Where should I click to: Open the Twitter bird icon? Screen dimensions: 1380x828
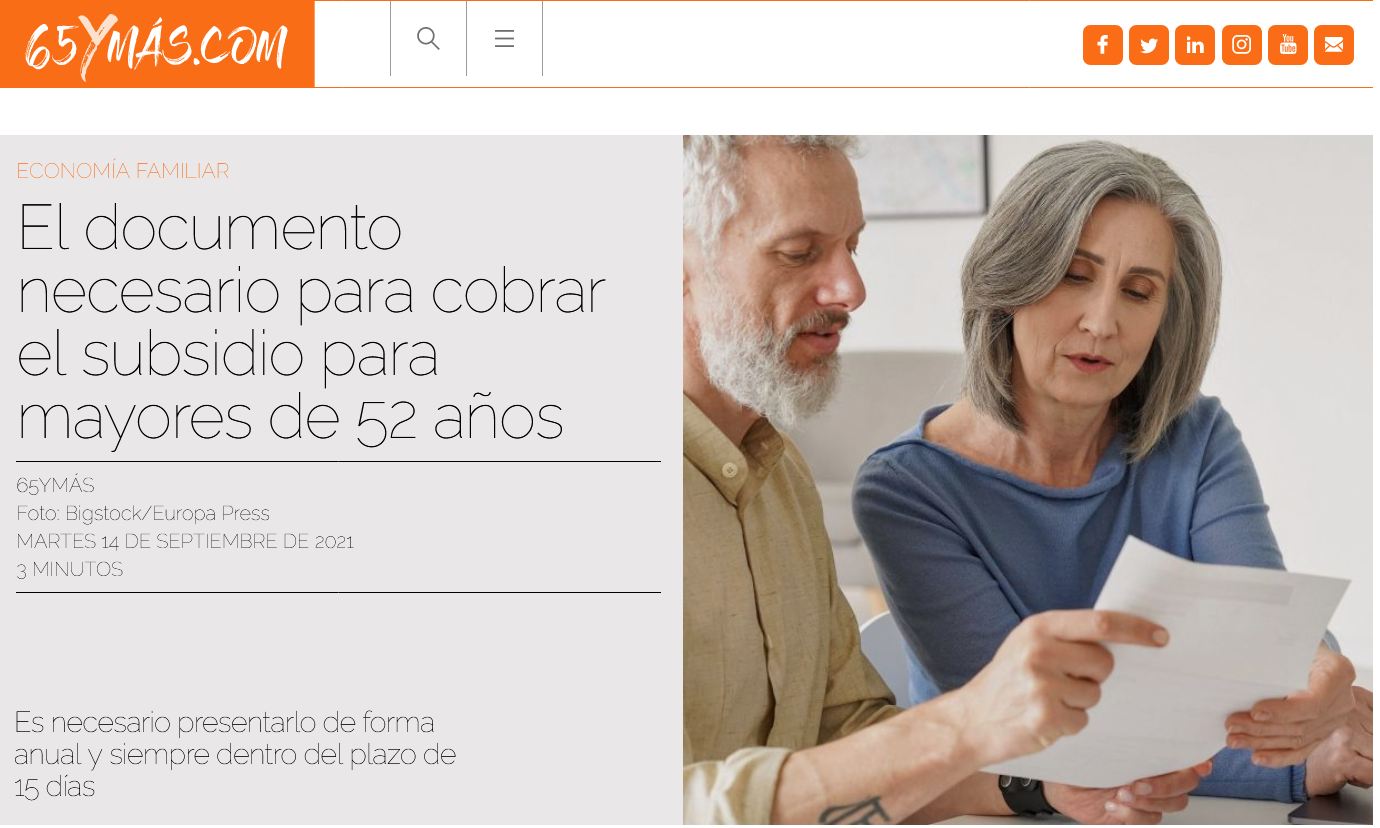[x=1148, y=45]
